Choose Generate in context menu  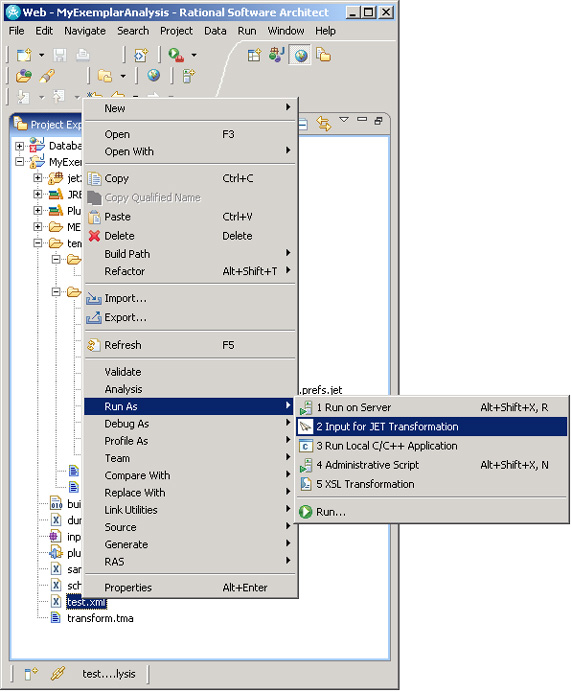tap(191, 544)
